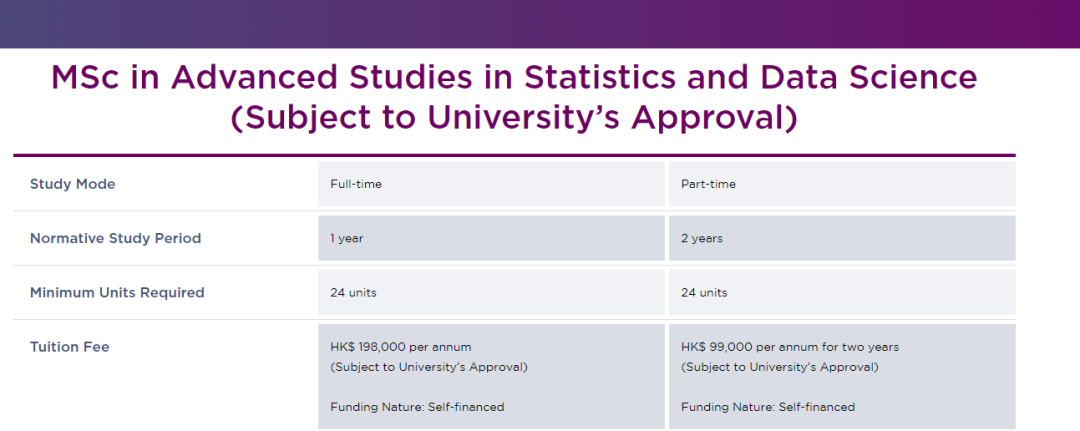
Task: Click the MSc in Advanced Studies title
Action: (x=514, y=77)
